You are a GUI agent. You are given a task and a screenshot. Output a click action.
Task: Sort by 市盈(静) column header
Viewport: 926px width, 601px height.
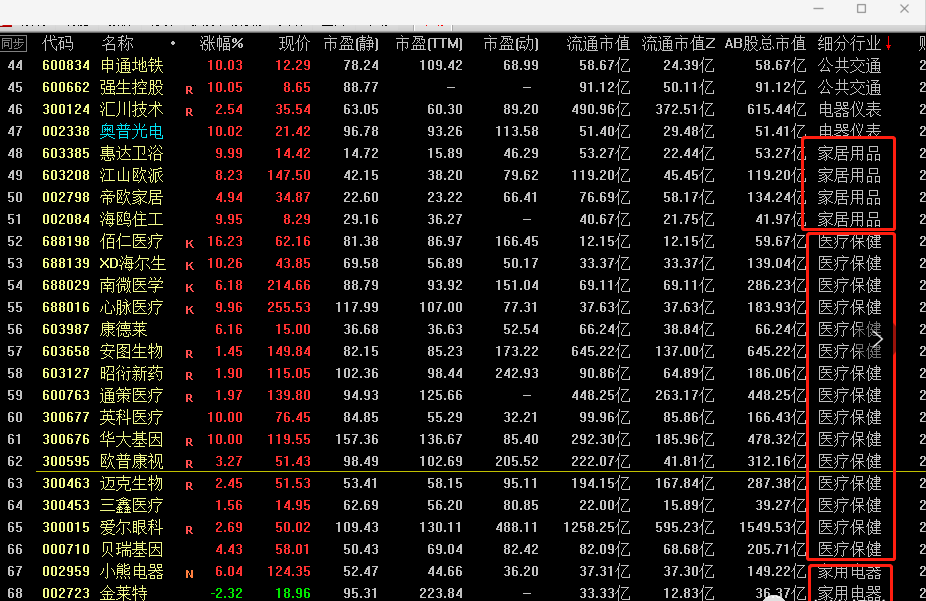[x=351, y=43]
